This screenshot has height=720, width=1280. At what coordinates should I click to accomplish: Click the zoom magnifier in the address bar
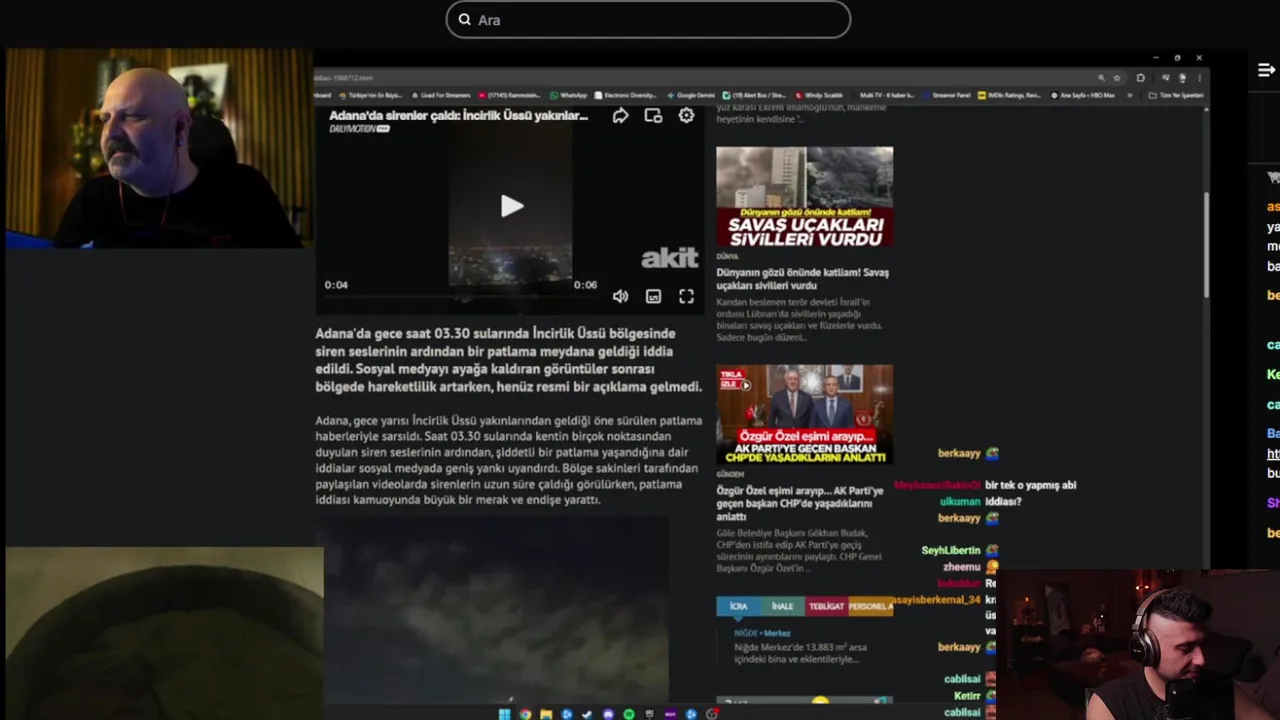(1101, 78)
